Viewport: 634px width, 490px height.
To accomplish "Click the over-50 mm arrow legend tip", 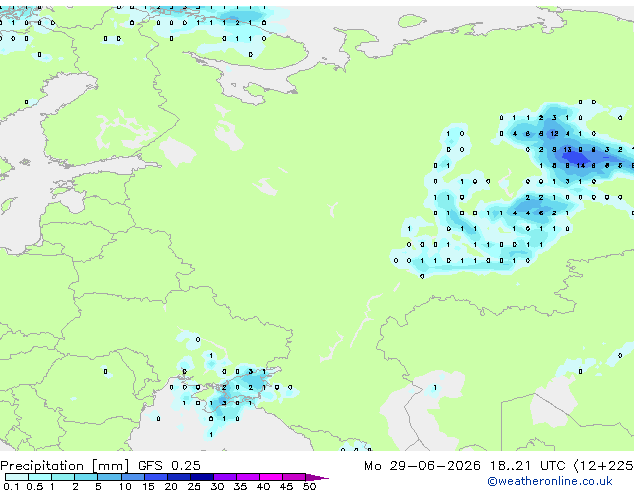I will click(317, 477).
